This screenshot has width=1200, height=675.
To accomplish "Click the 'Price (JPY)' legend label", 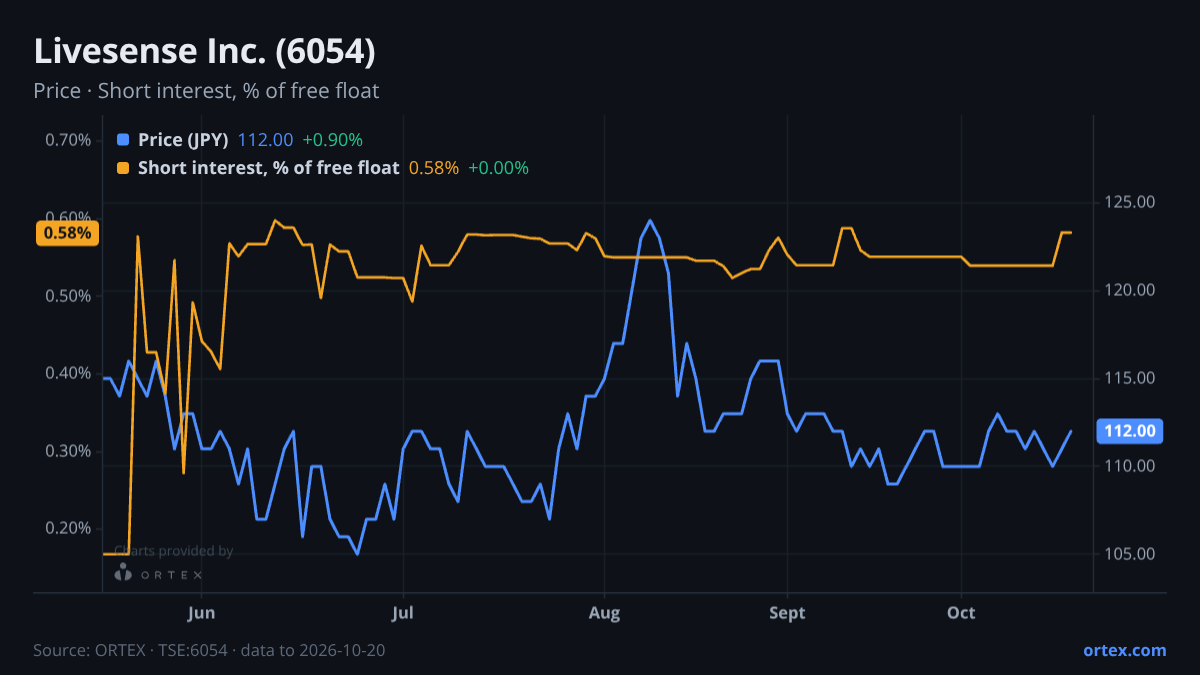I will pos(184,140).
